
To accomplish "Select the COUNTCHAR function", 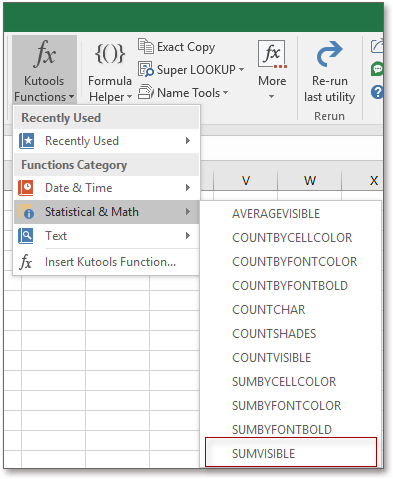I will (x=291, y=310).
